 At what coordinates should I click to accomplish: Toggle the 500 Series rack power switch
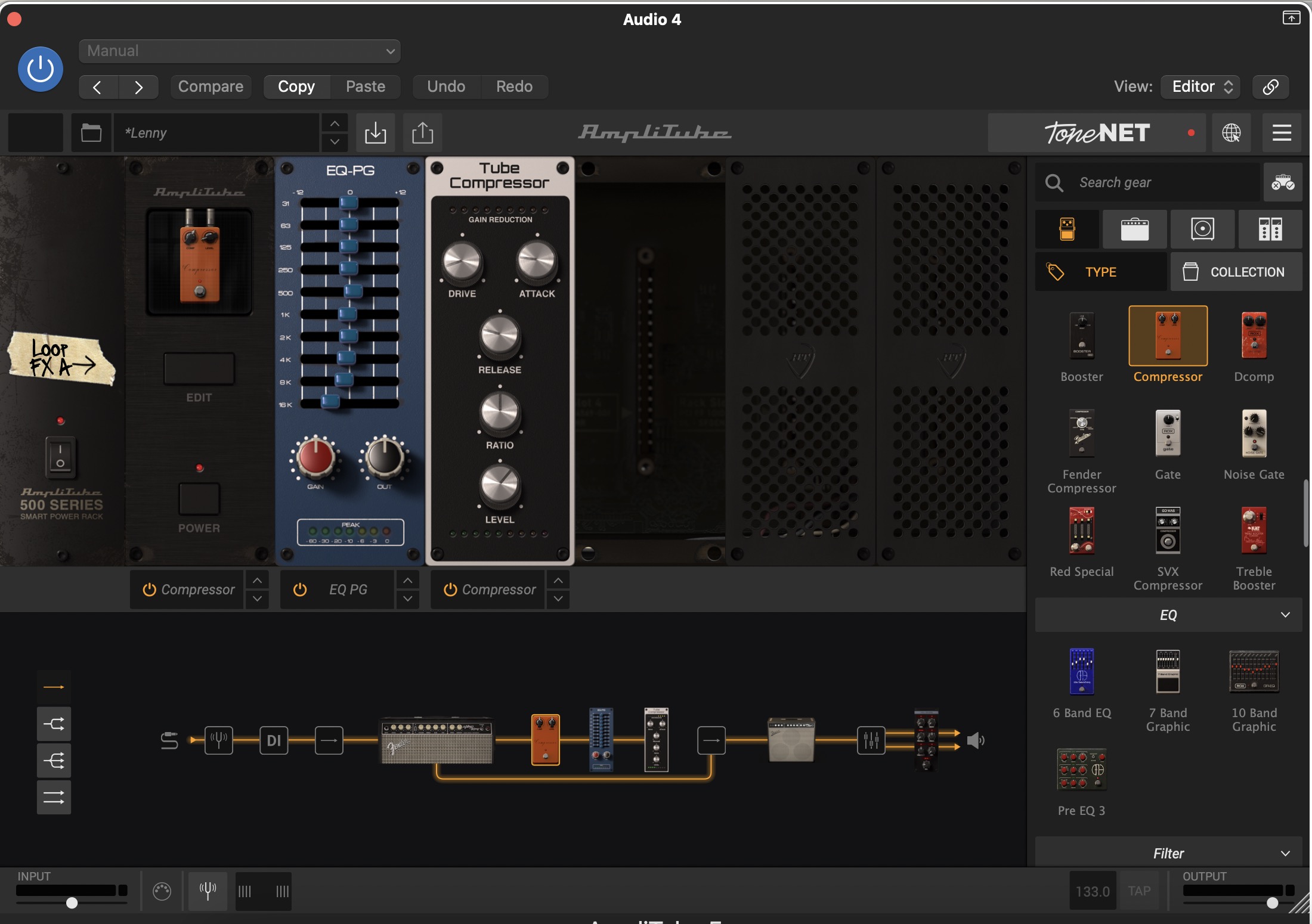tap(60, 457)
